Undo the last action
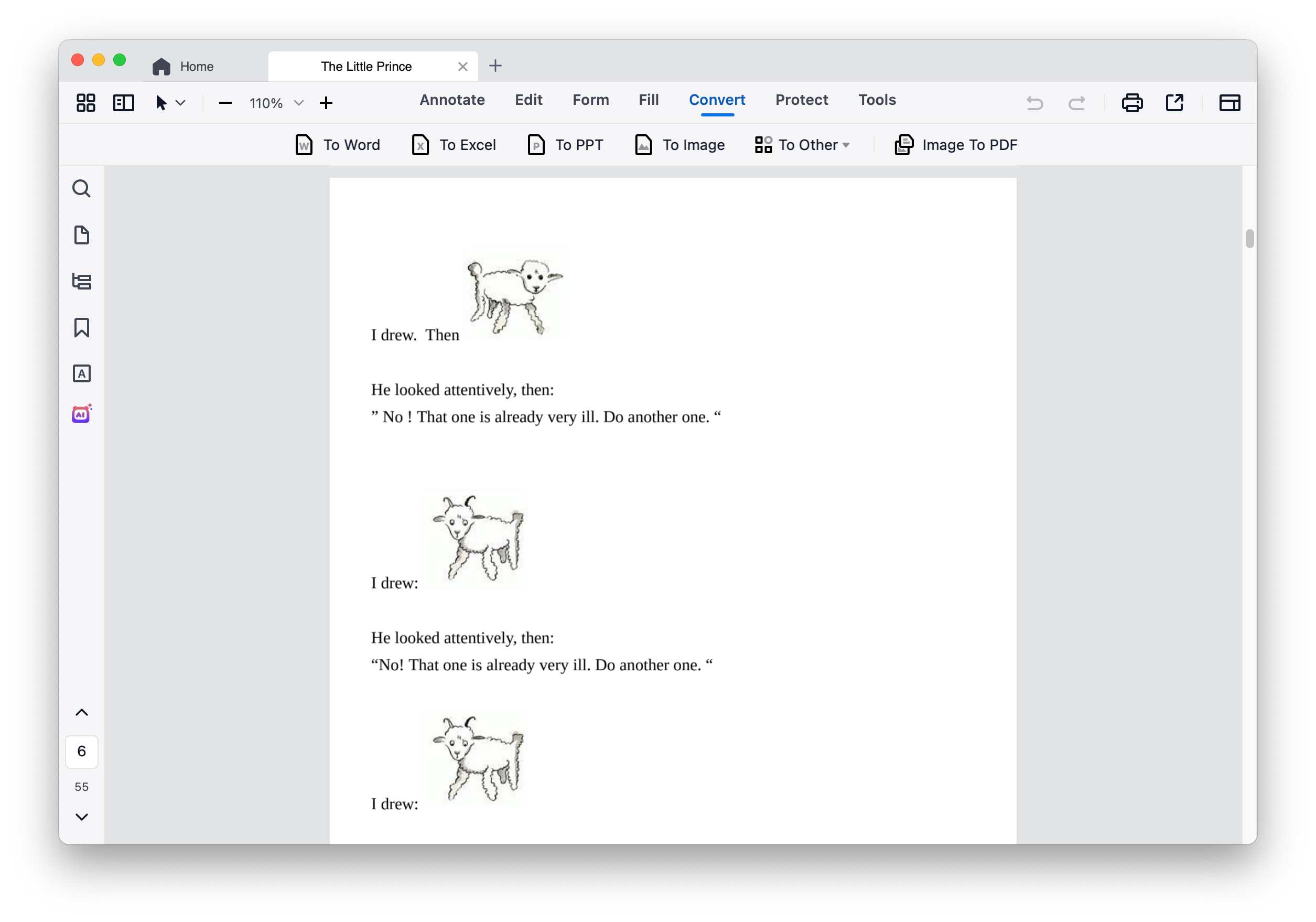The height and width of the screenshot is (922, 1316). pyautogui.click(x=1035, y=103)
